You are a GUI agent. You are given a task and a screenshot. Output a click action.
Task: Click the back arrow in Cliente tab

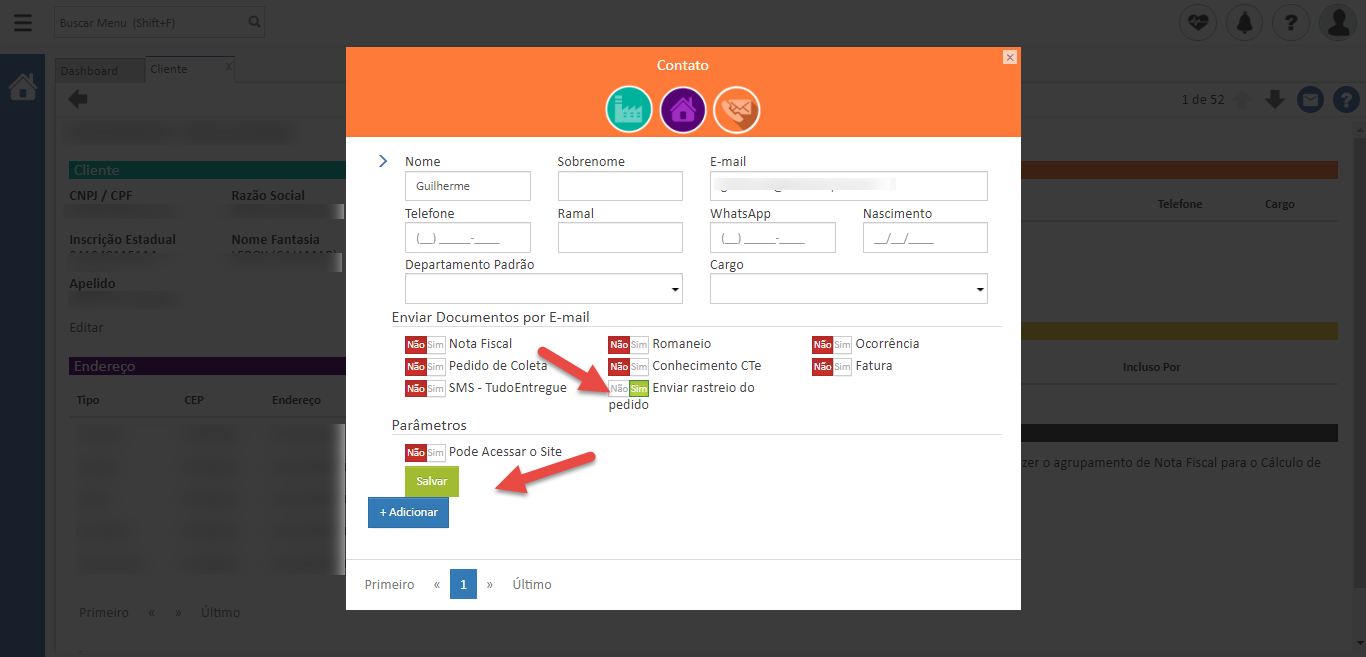pyautogui.click(x=78, y=99)
